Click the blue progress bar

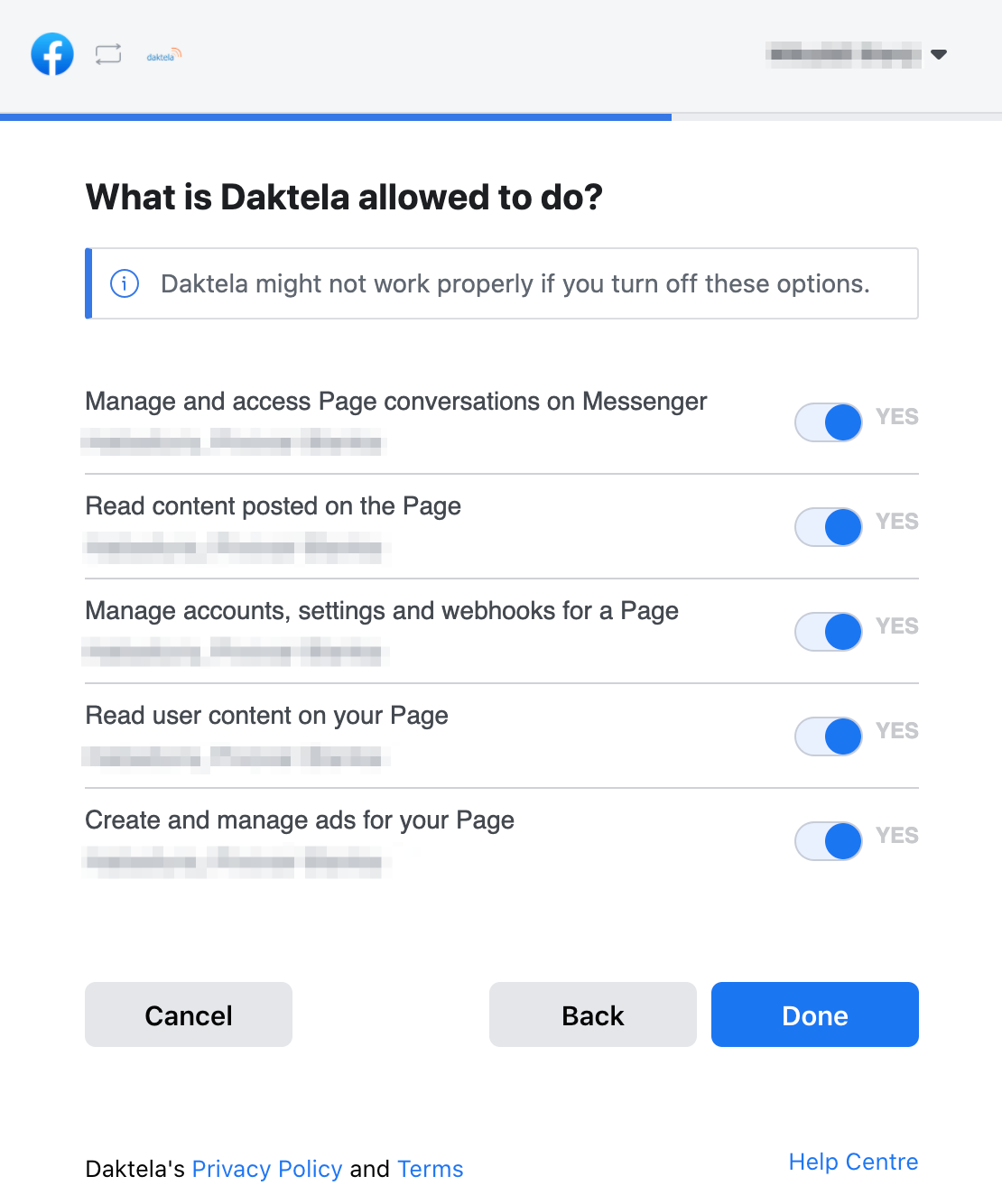[x=336, y=116]
